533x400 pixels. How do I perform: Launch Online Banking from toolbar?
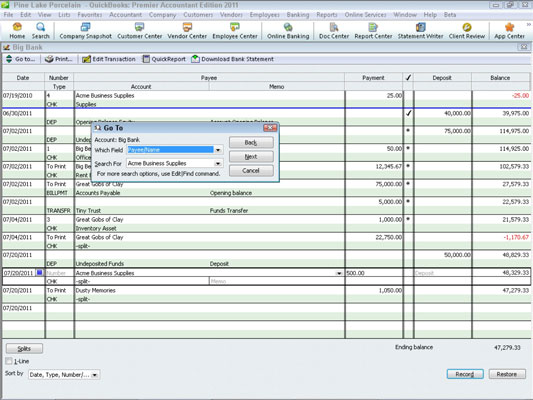point(288,31)
